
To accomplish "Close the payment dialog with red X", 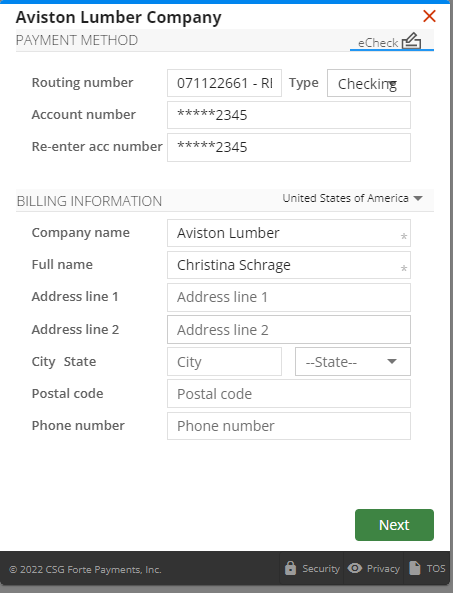I will click(430, 16).
